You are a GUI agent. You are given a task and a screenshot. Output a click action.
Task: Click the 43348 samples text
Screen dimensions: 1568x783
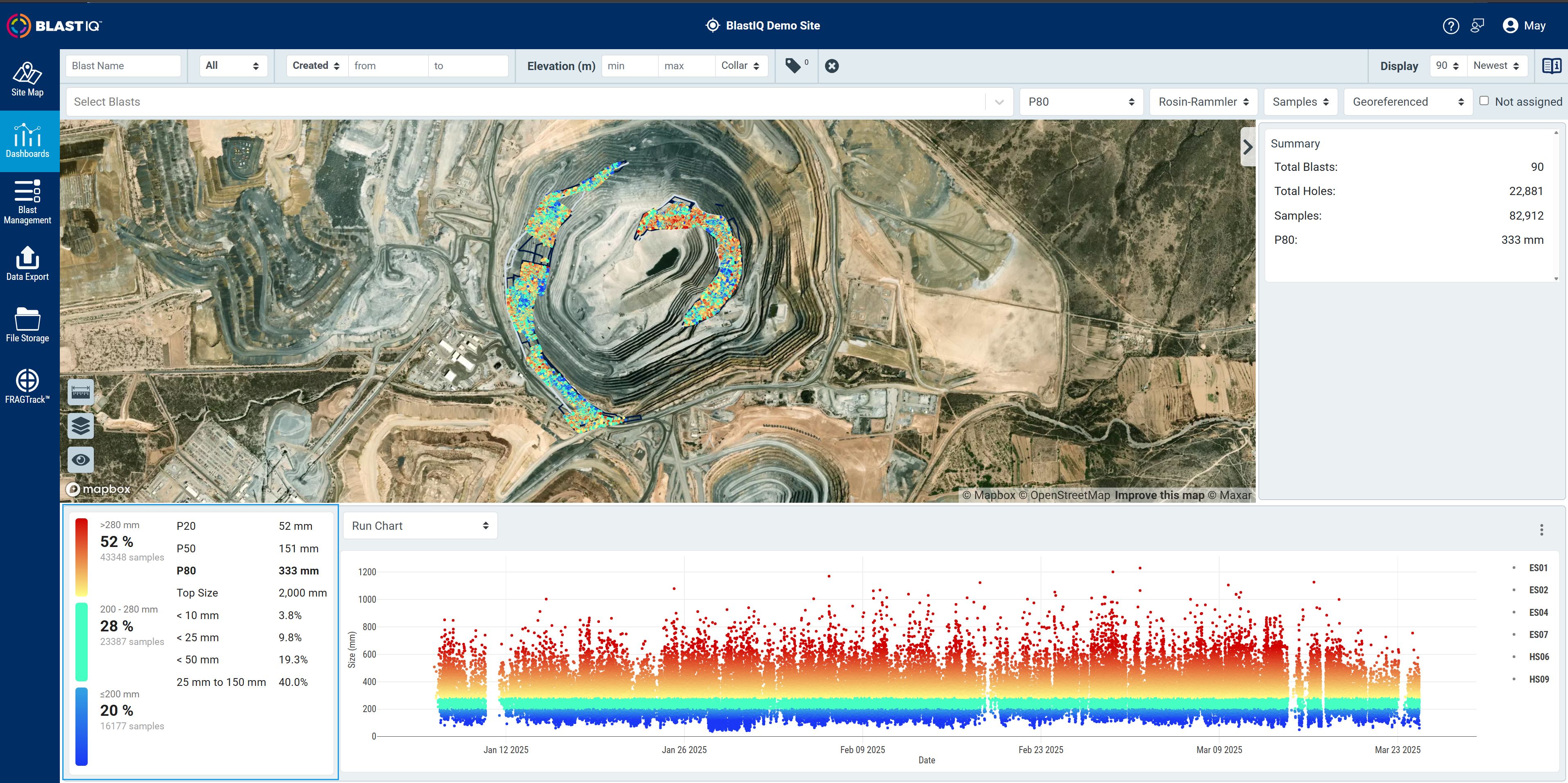pos(132,557)
